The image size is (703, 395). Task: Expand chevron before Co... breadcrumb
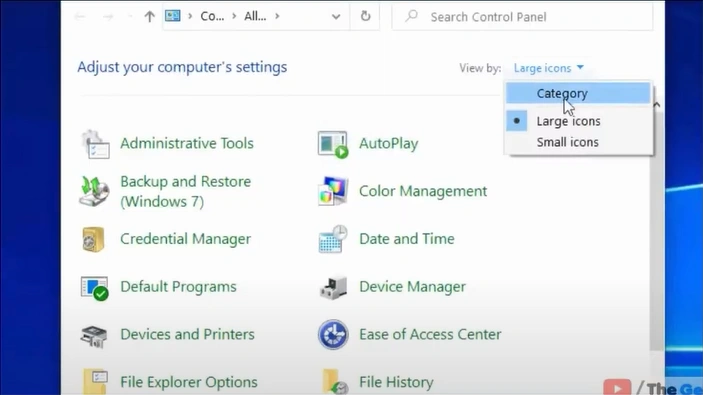[x=190, y=17]
